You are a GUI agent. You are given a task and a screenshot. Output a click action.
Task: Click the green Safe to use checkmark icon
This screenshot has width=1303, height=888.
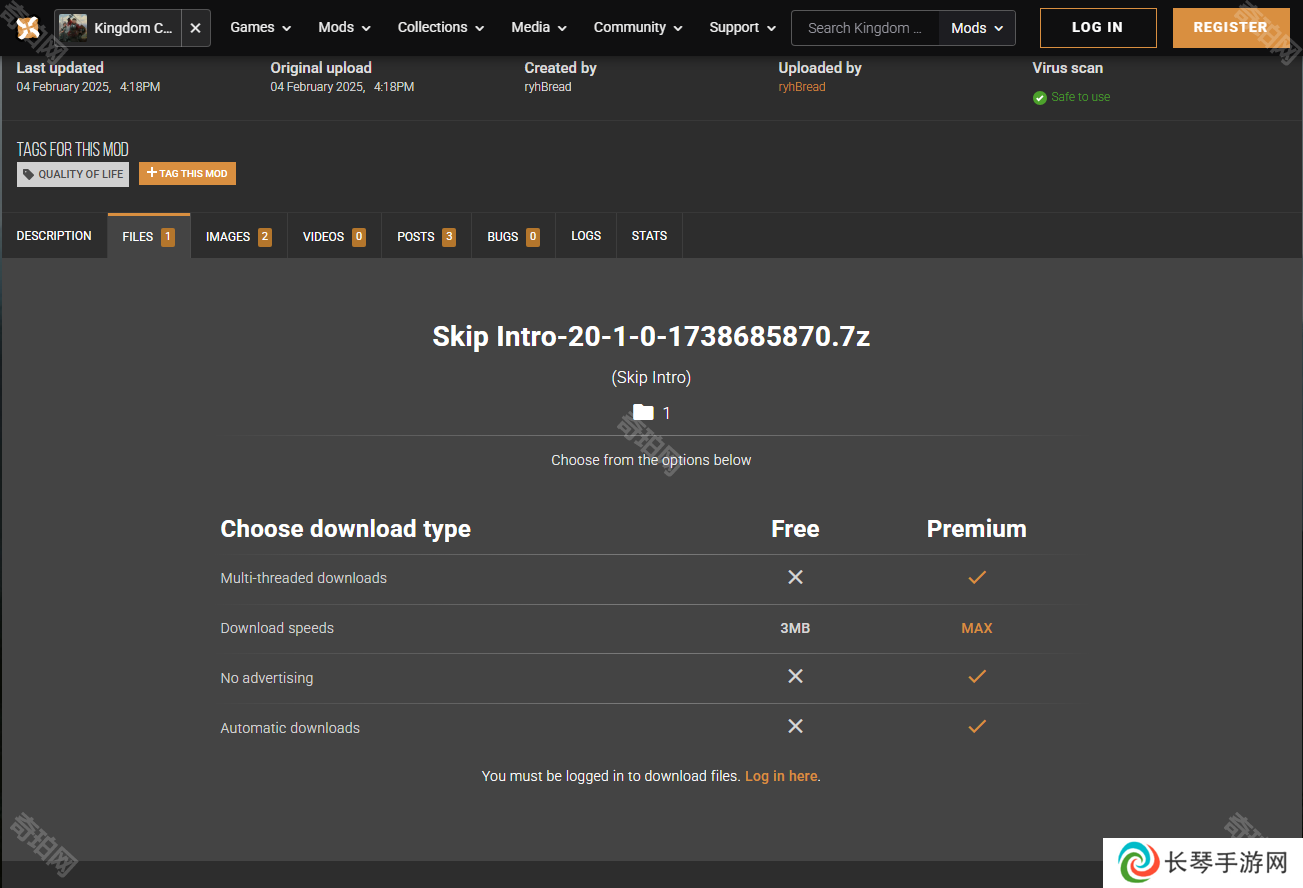(1040, 98)
